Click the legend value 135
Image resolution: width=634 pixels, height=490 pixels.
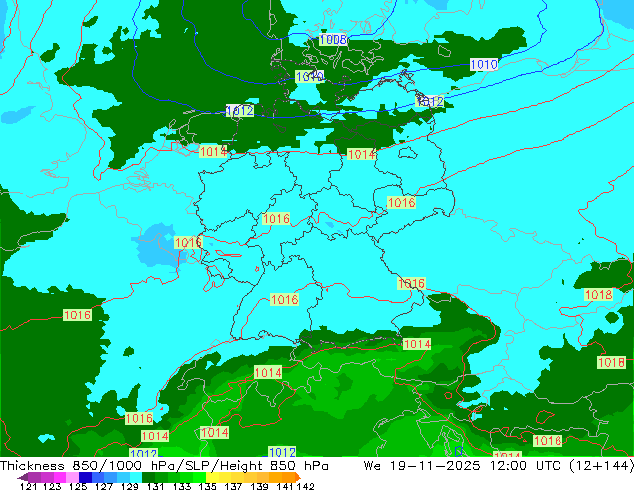pyautogui.click(x=207, y=486)
